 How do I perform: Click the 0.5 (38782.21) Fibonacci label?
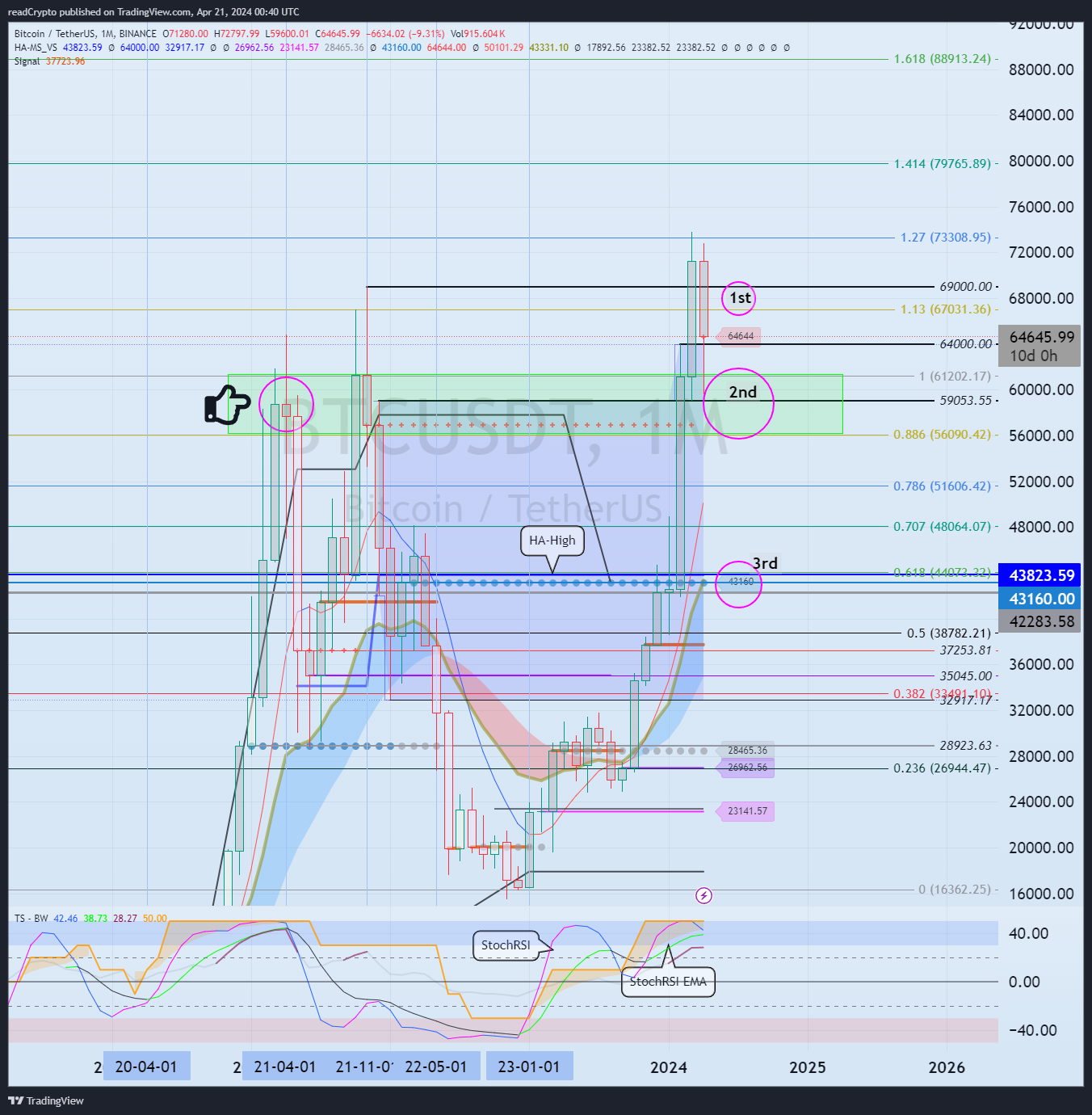(948, 633)
